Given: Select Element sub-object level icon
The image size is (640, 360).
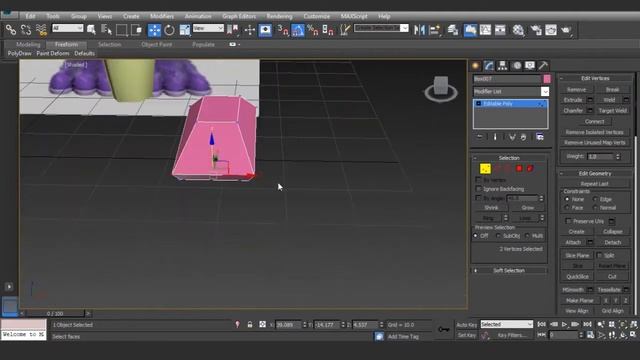Looking at the screenshot, I should (x=530, y=168).
